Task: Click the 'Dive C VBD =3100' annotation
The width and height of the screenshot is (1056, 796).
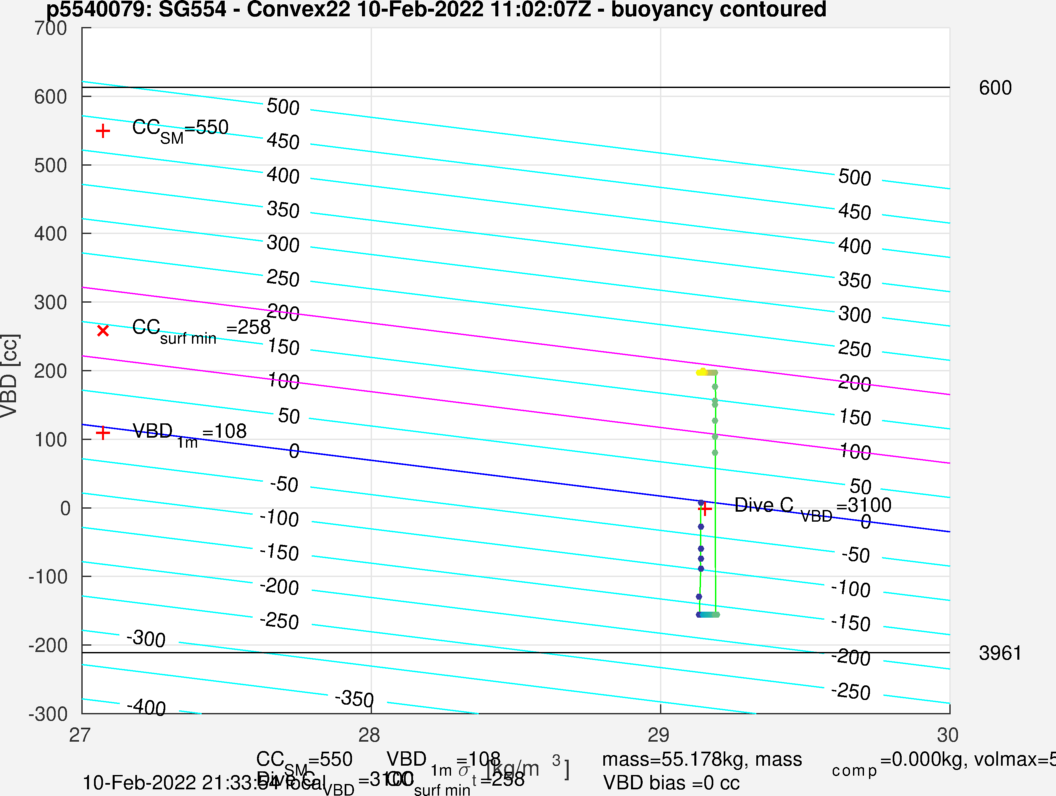Action: tap(813, 508)
